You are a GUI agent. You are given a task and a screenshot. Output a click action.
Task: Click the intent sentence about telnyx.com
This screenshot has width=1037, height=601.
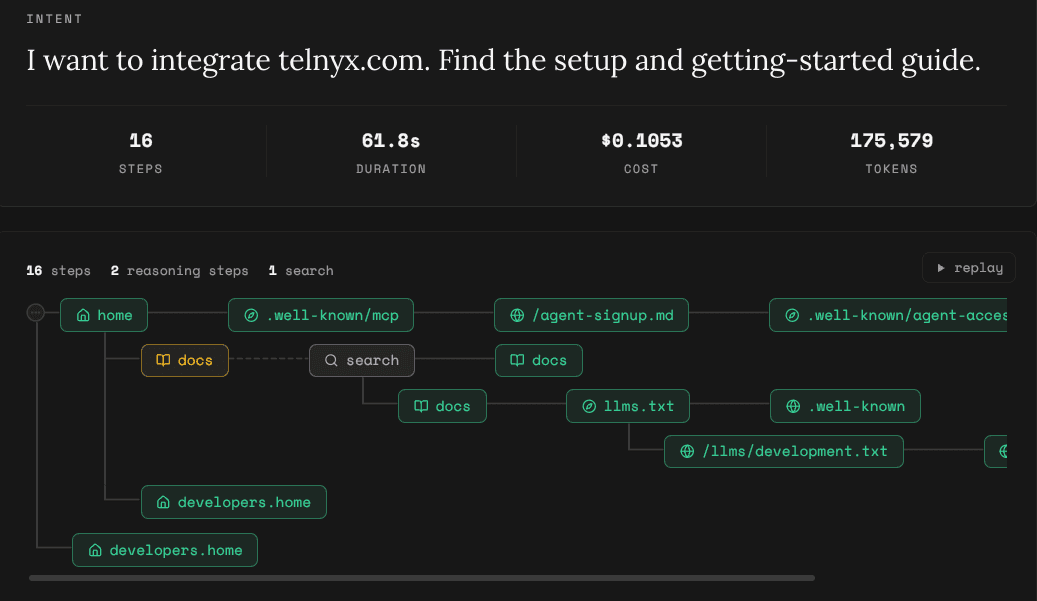[503, 61]
